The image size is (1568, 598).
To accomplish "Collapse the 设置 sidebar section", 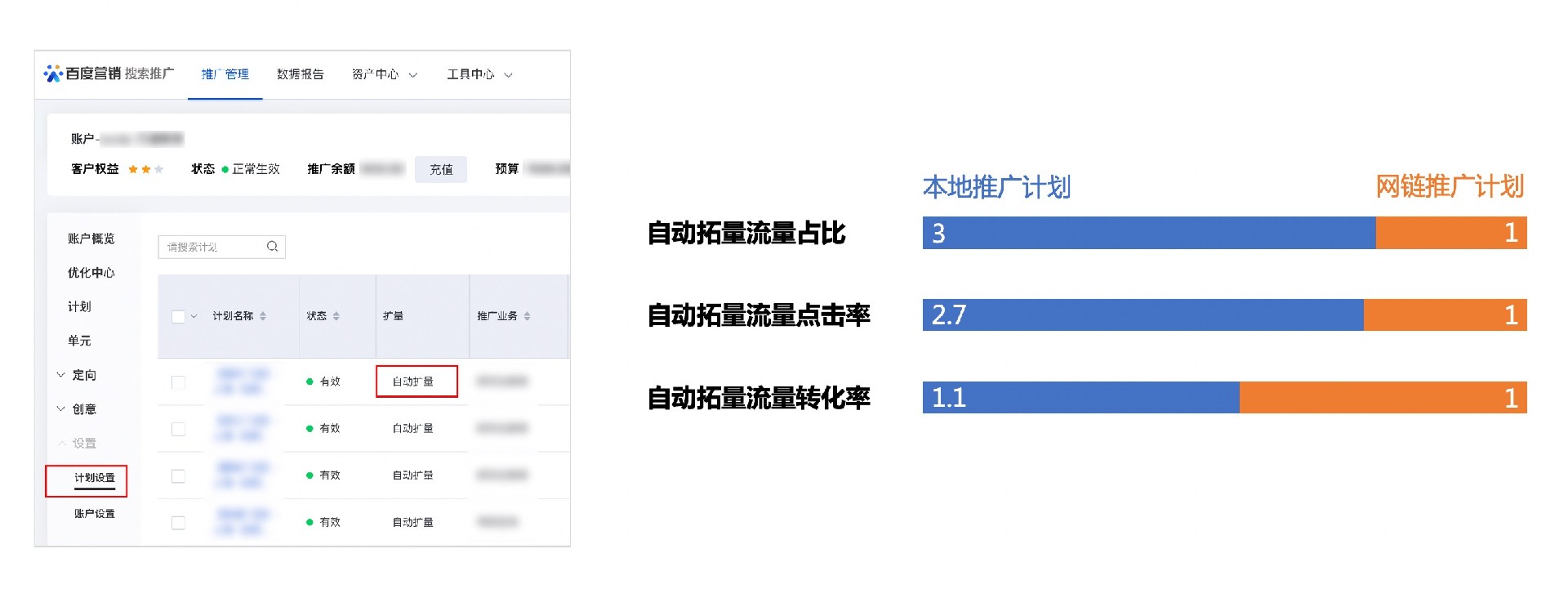I will [61, 444].
